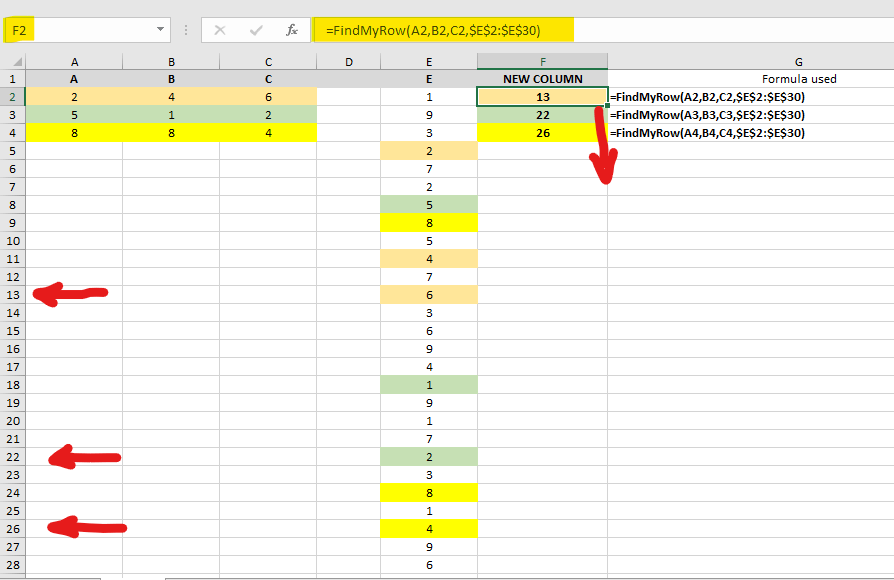Select cell A2 with value 2
894x580 pixels.
pos(74,97)
